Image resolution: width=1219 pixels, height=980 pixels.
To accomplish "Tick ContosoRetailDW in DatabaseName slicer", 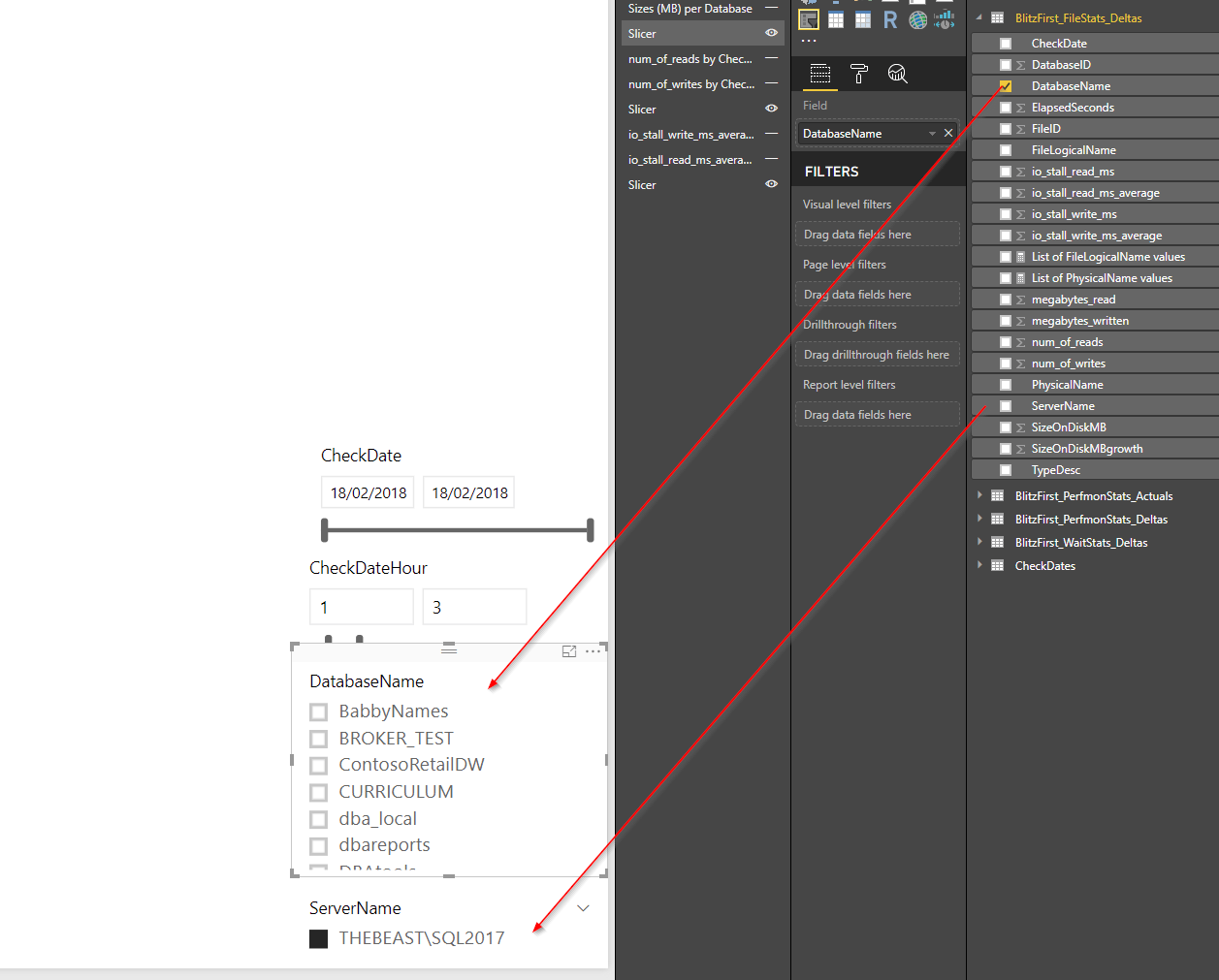I will (x=318, y=765).
